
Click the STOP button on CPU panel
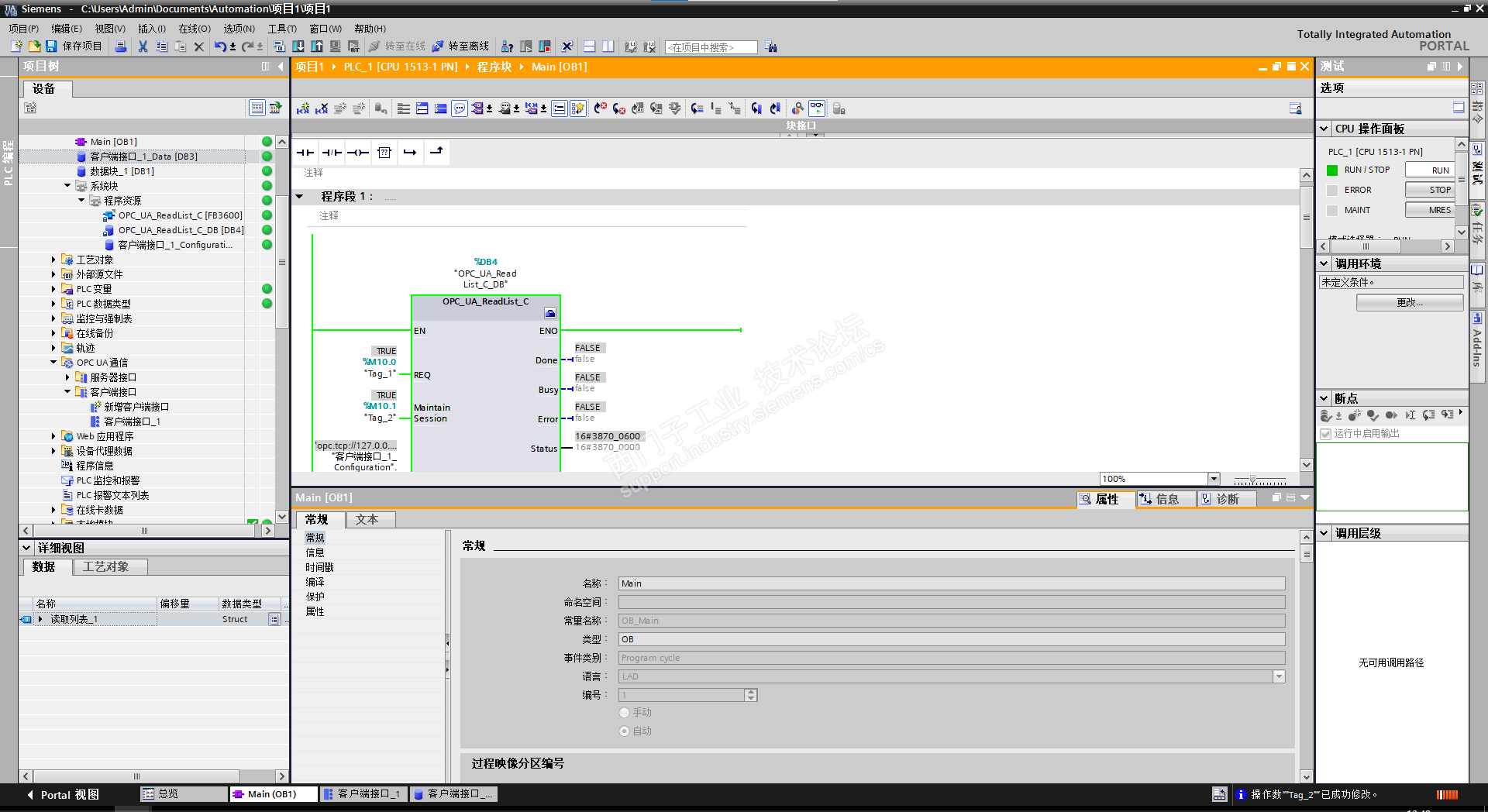[x=1431, y=190]
